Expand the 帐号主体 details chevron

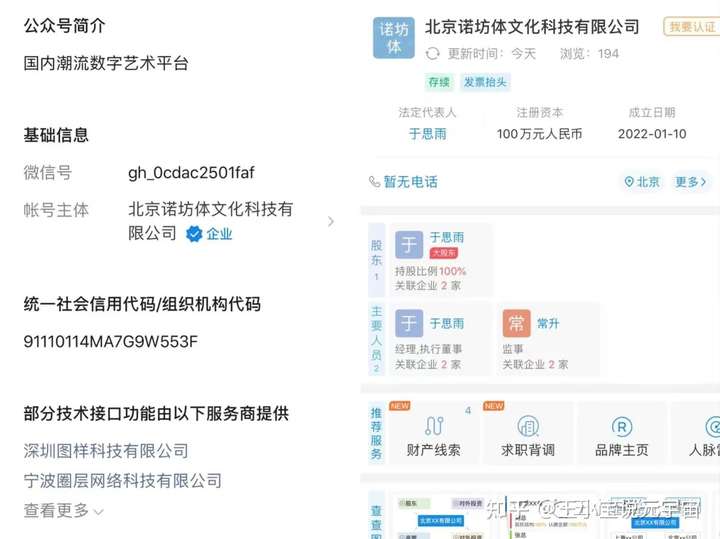click(x=331, y=221)
